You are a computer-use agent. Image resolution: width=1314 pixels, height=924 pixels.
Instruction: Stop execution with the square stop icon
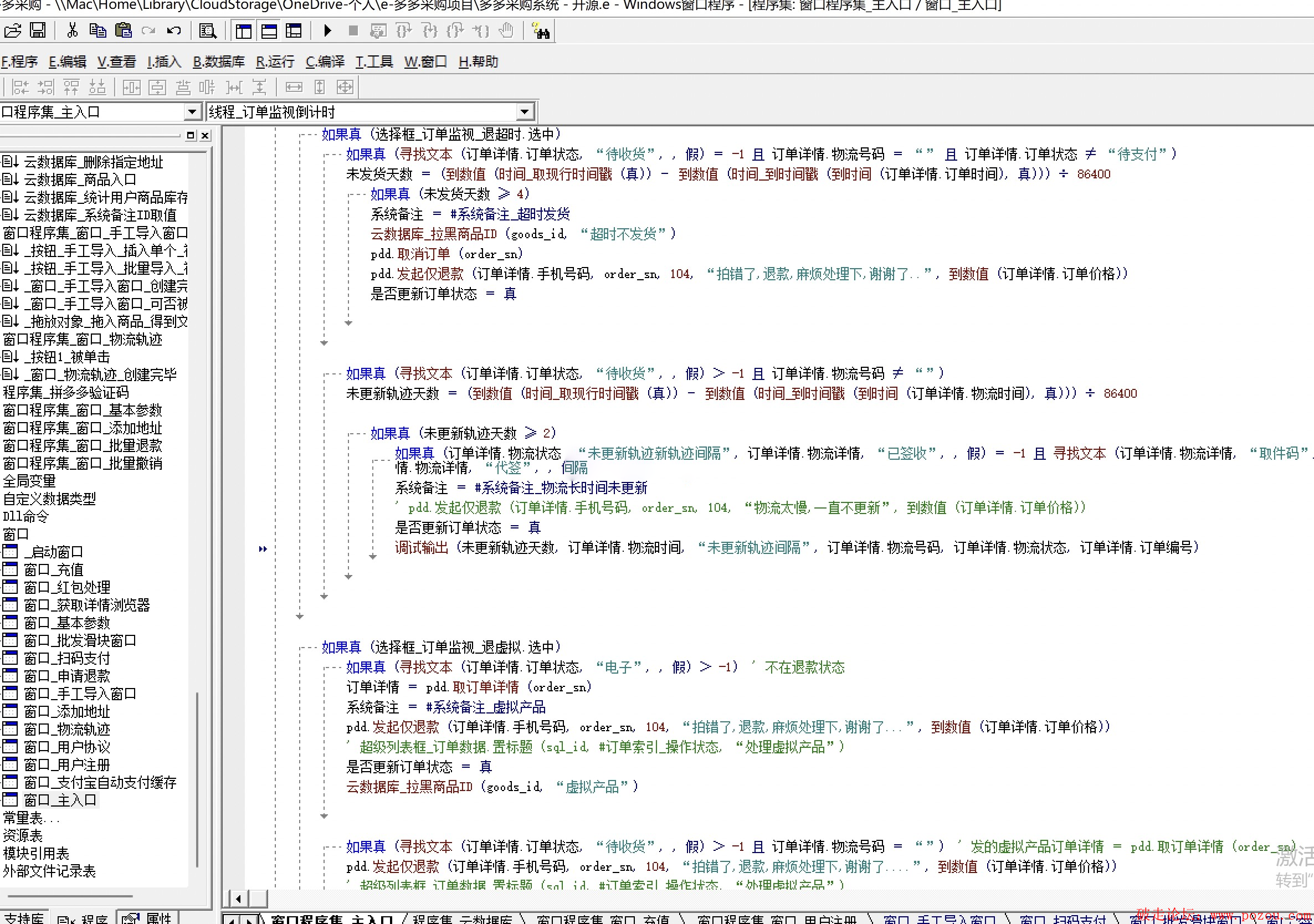coord(353,30)
